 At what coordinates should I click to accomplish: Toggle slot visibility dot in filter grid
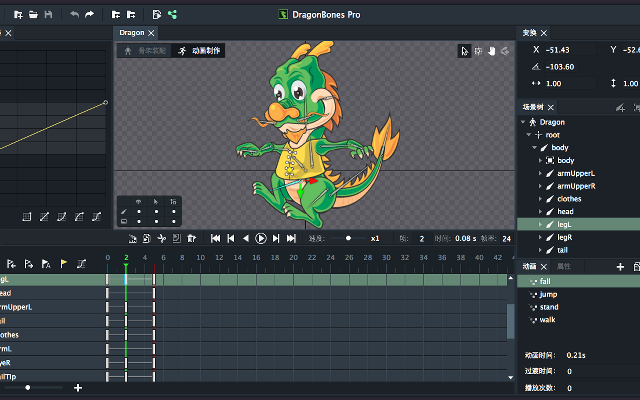click(x=139, y=222)
